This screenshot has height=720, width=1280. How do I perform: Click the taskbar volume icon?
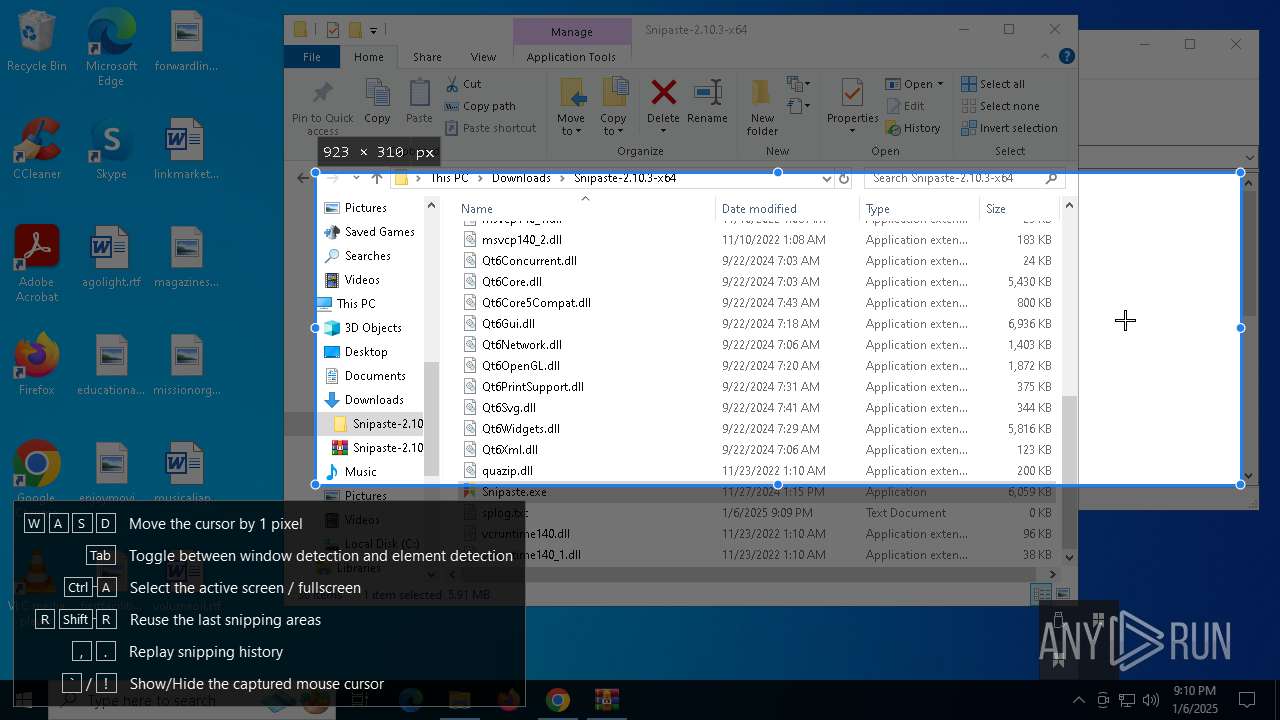pos(1151,700)
